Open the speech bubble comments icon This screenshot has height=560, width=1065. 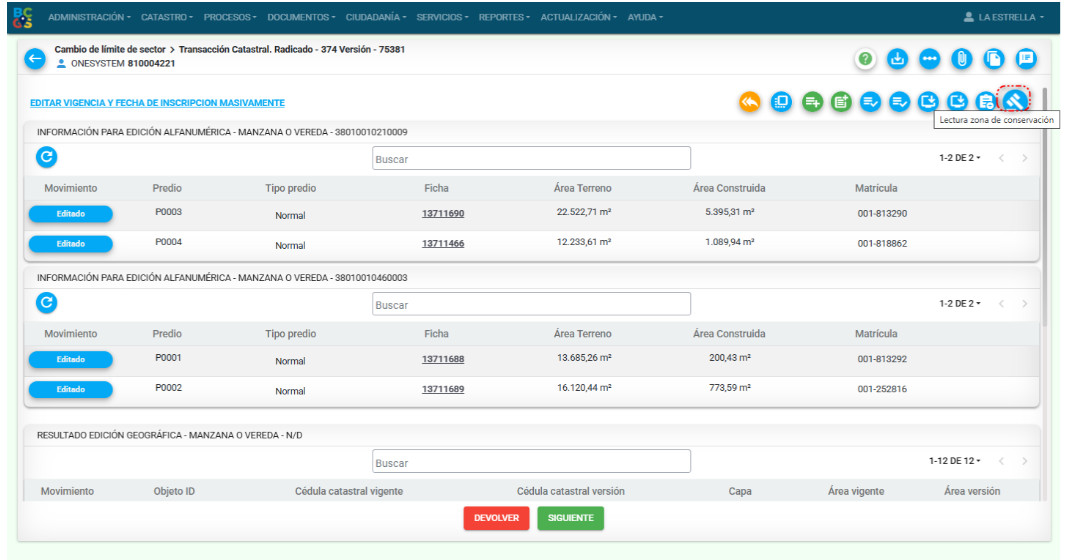coord(1026,59)
